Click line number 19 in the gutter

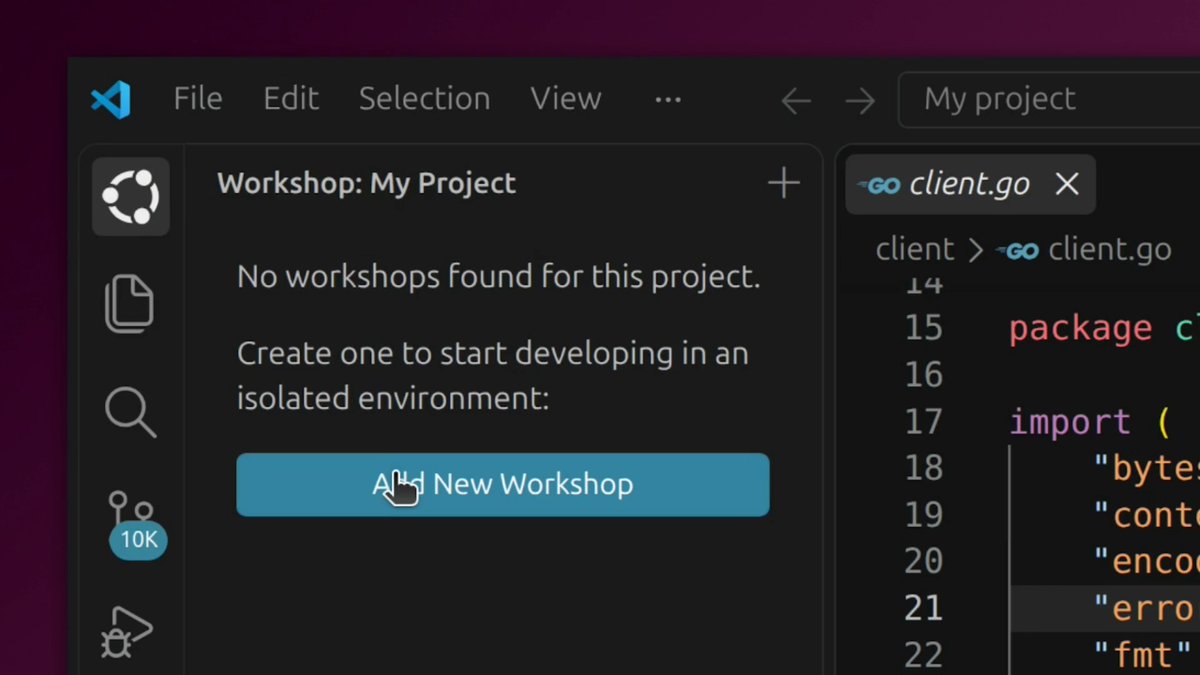923,515
